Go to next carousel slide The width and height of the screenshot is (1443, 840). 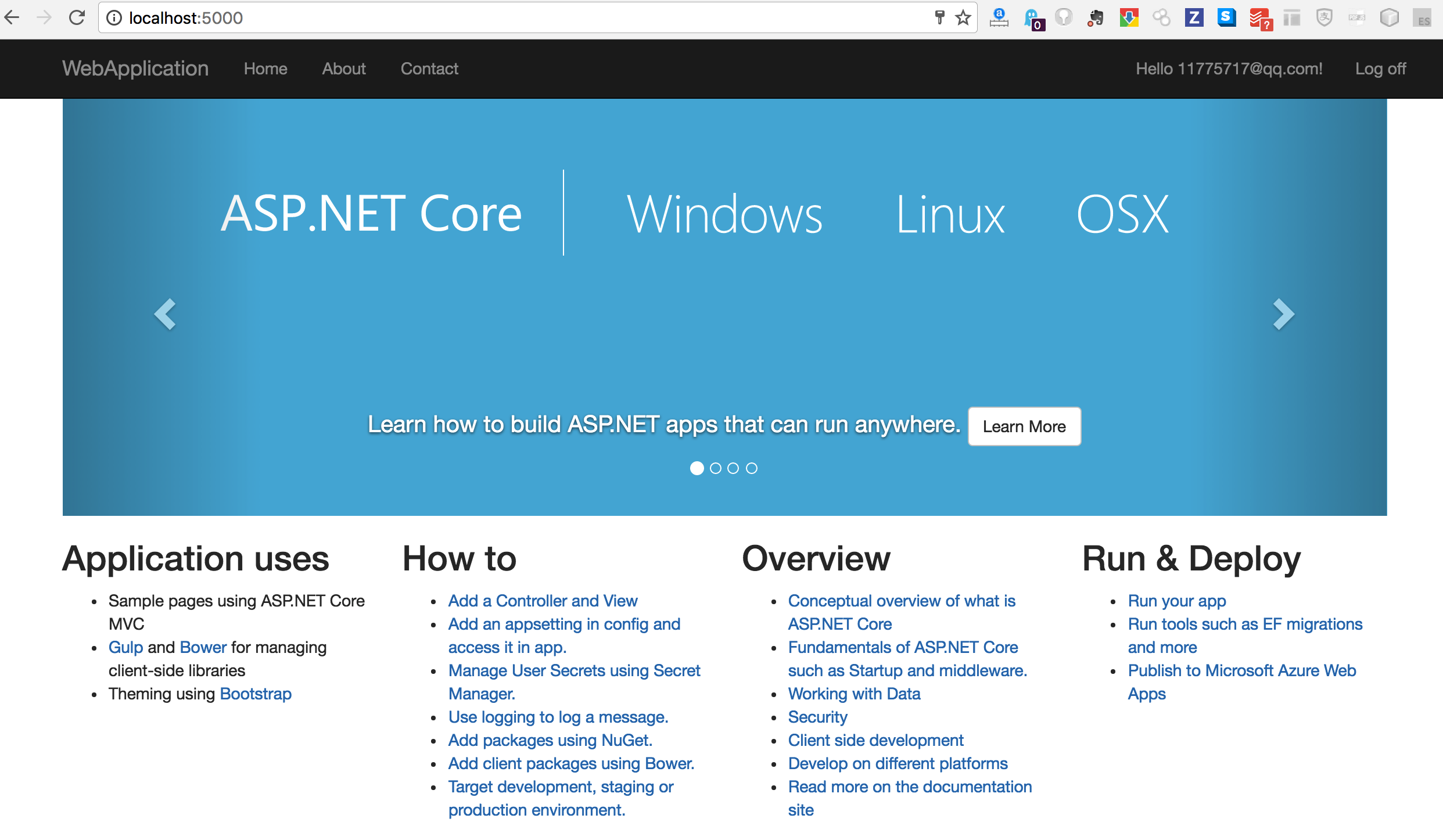pyautogui.click(x=1283, y=314)
